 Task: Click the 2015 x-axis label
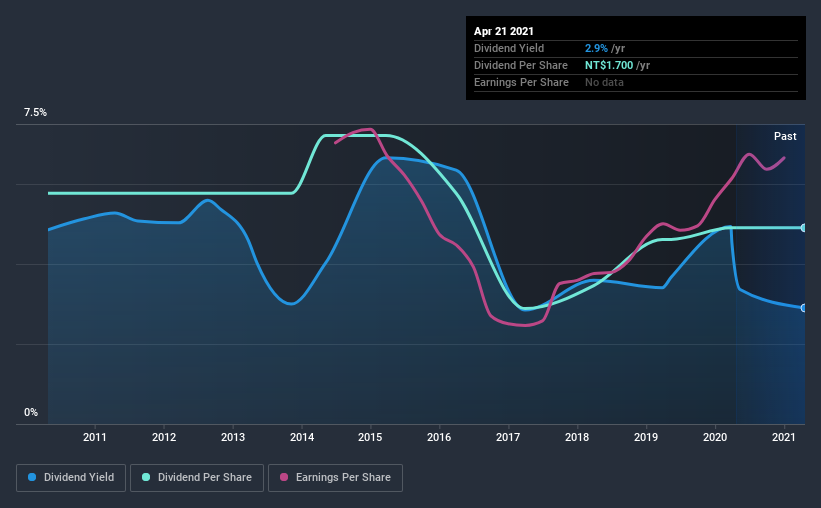(x=370, y=437)
